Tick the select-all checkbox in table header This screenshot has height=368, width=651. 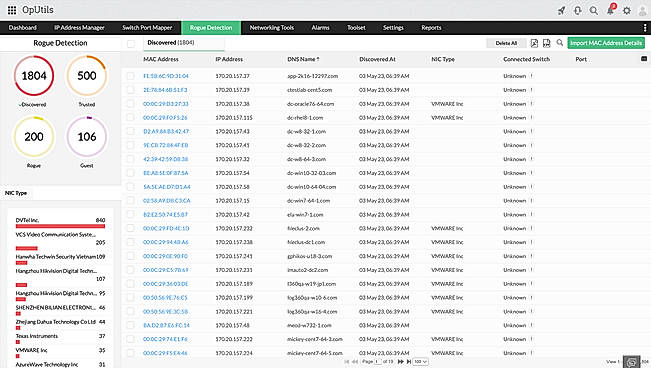coord(131,44)
